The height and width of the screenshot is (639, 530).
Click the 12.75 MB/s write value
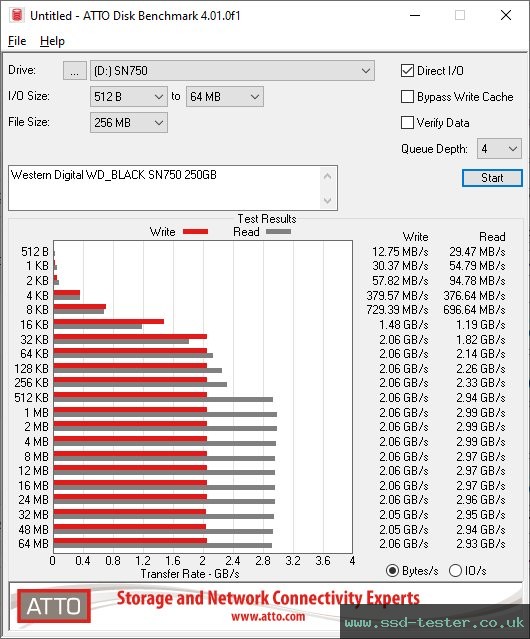tap(400, 252)
